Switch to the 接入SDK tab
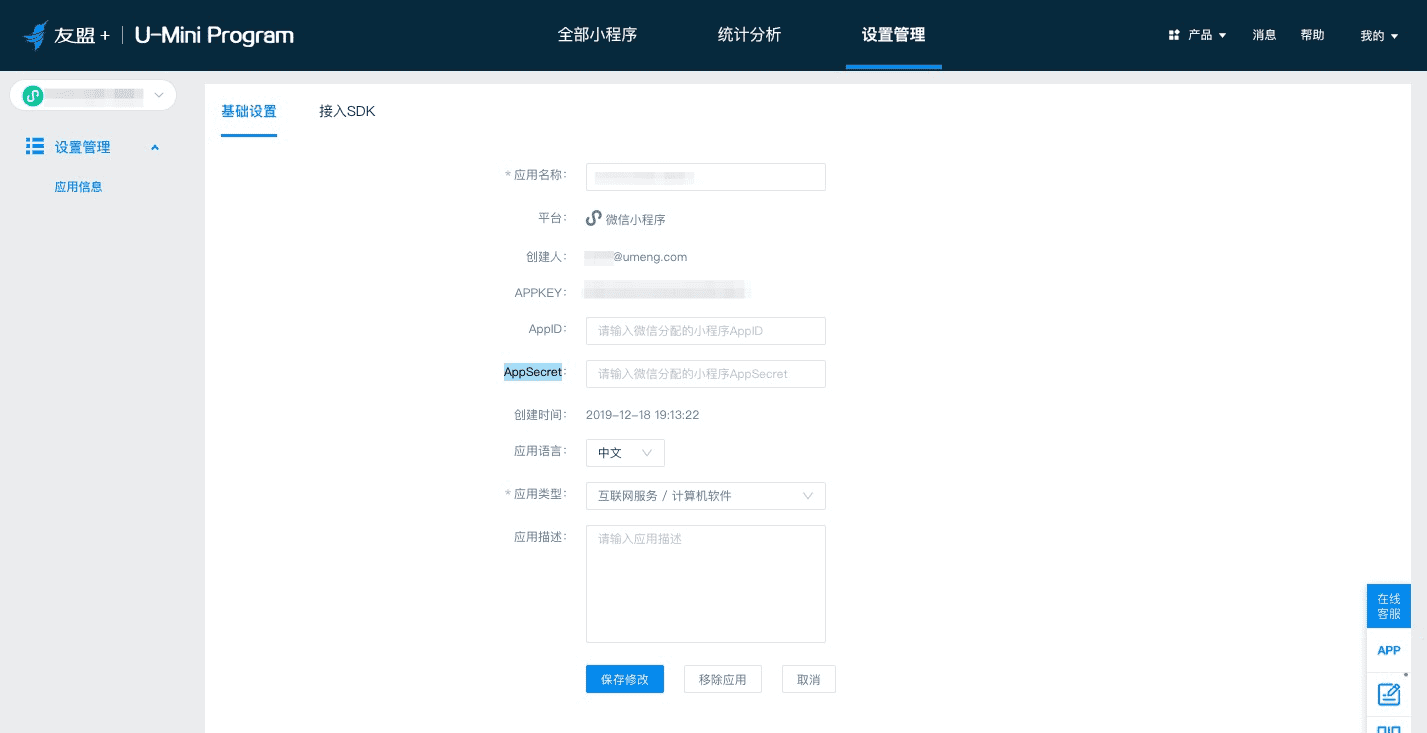Viewport: 1427px width, 733px height. [347, 111]
